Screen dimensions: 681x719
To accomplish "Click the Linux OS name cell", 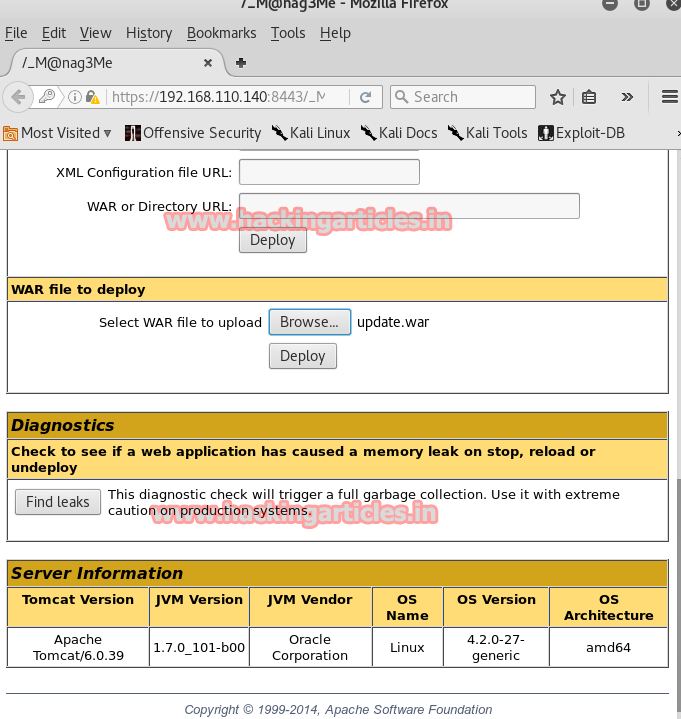I will click(407, 647).
